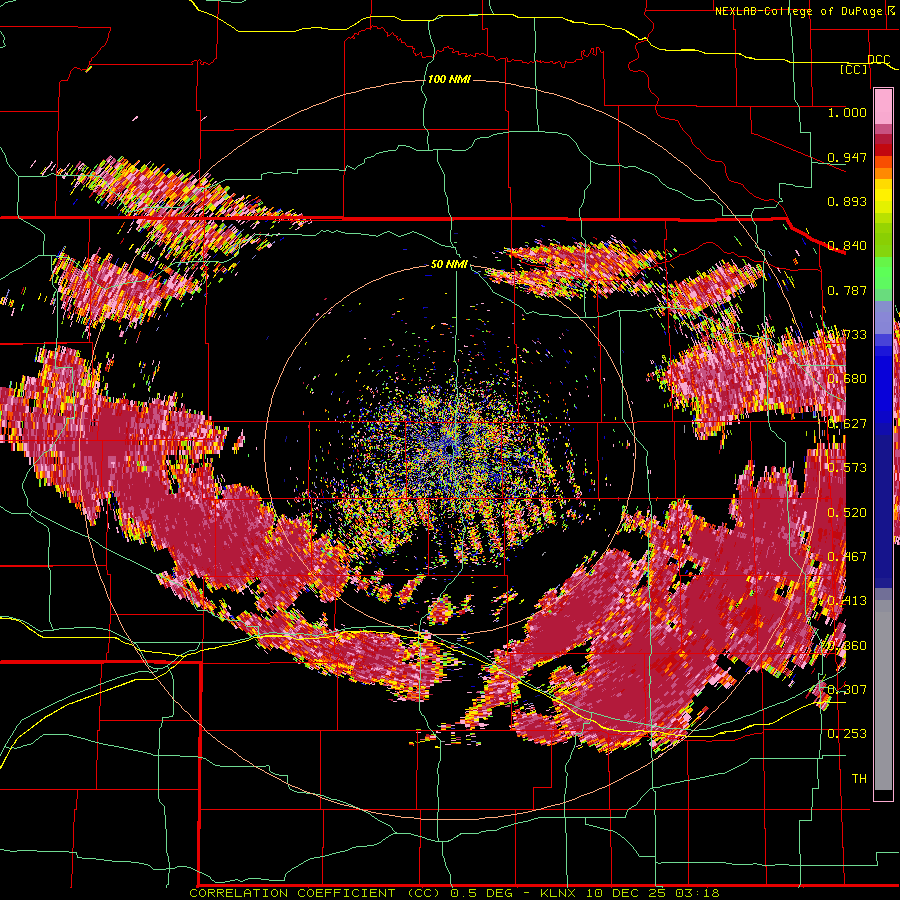Click the "DCC" label above the scale

878,60
